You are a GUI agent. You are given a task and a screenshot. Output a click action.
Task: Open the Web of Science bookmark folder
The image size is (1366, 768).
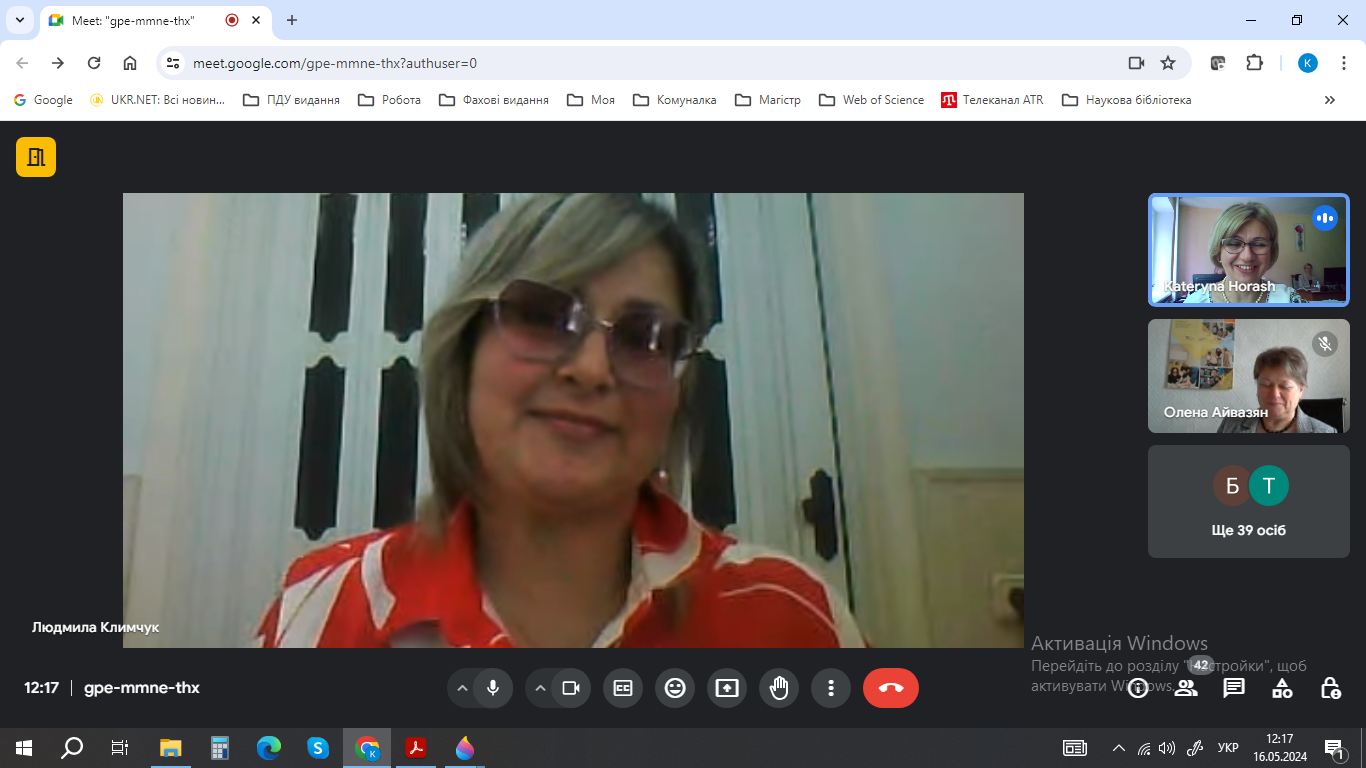(x=871, y=100)
